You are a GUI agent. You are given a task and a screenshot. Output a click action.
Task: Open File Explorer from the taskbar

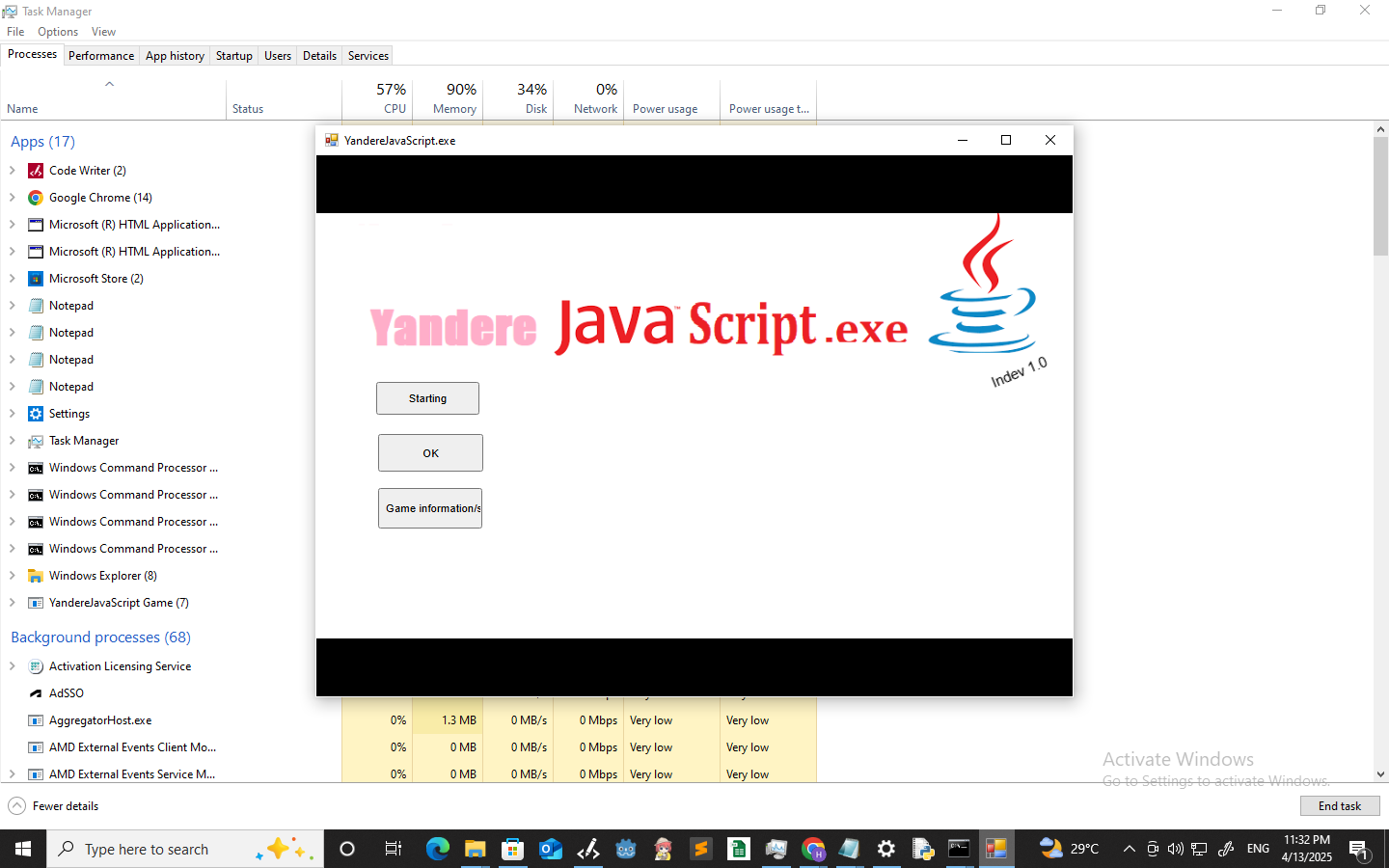475,849
